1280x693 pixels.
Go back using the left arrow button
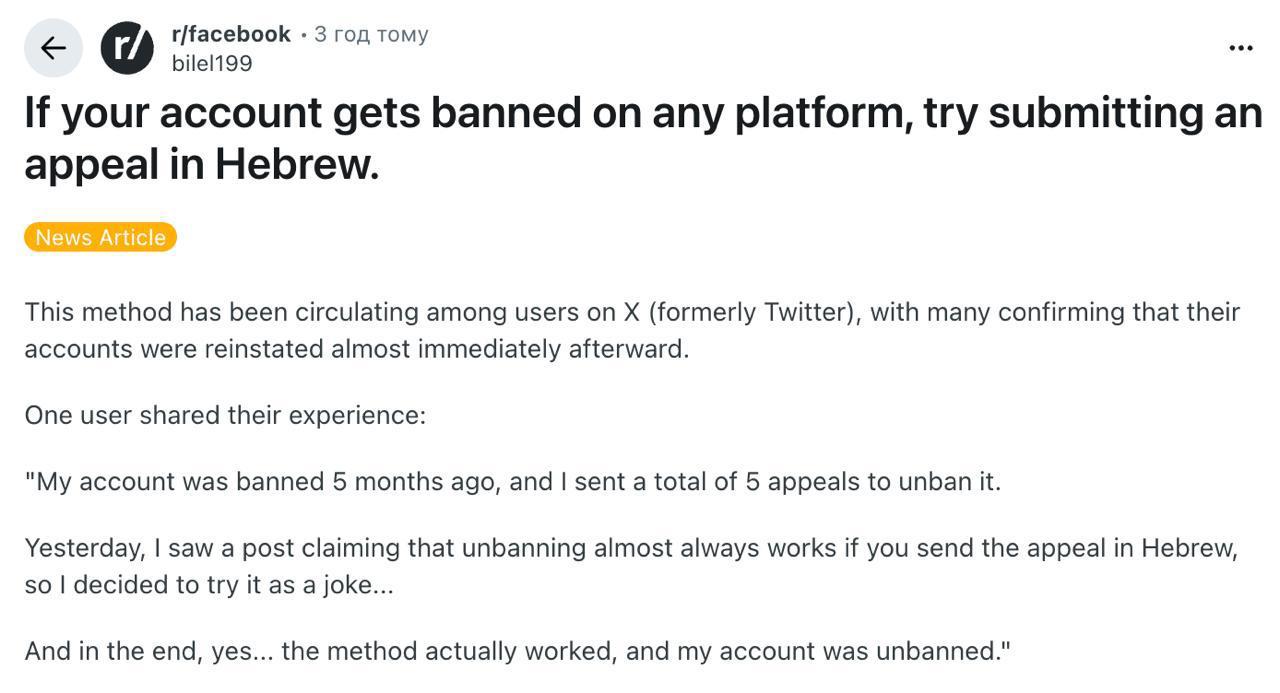53,47
